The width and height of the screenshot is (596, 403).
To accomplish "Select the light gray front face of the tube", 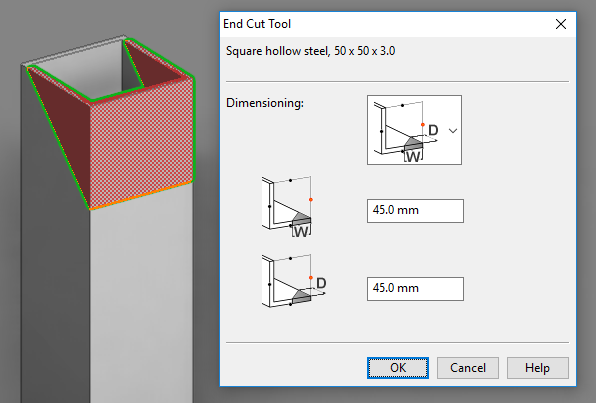I will coord(141,297).
